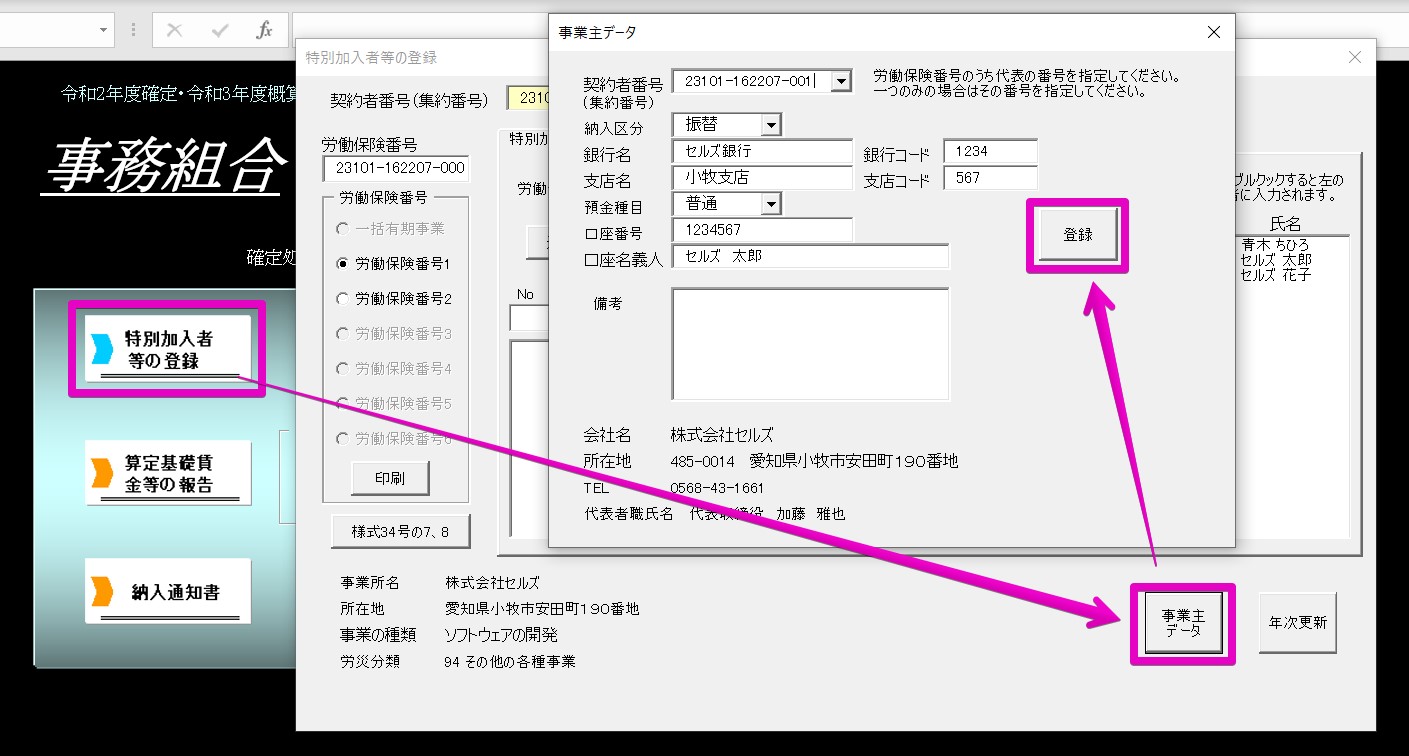Image resolution: width=1409 pixels, height=756 pixels.
Task: Click the TEL value 0568-43-1661
Action: coord(717,488)
